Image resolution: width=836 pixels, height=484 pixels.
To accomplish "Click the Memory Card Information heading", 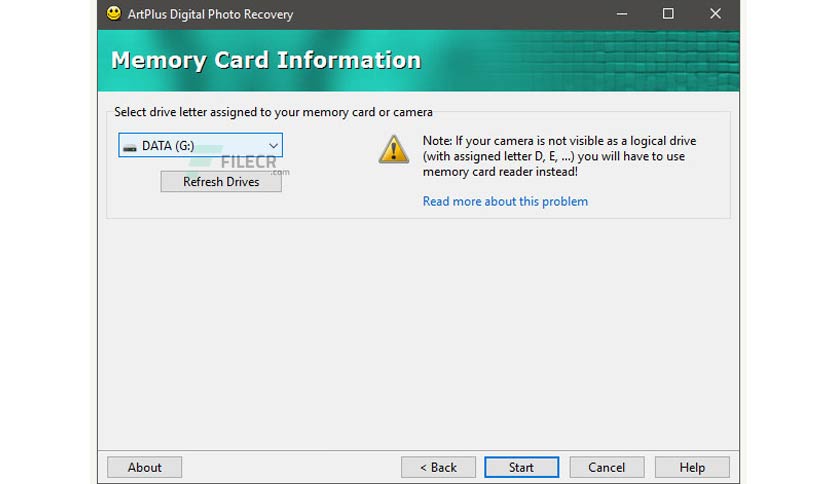I will point(266,60).
